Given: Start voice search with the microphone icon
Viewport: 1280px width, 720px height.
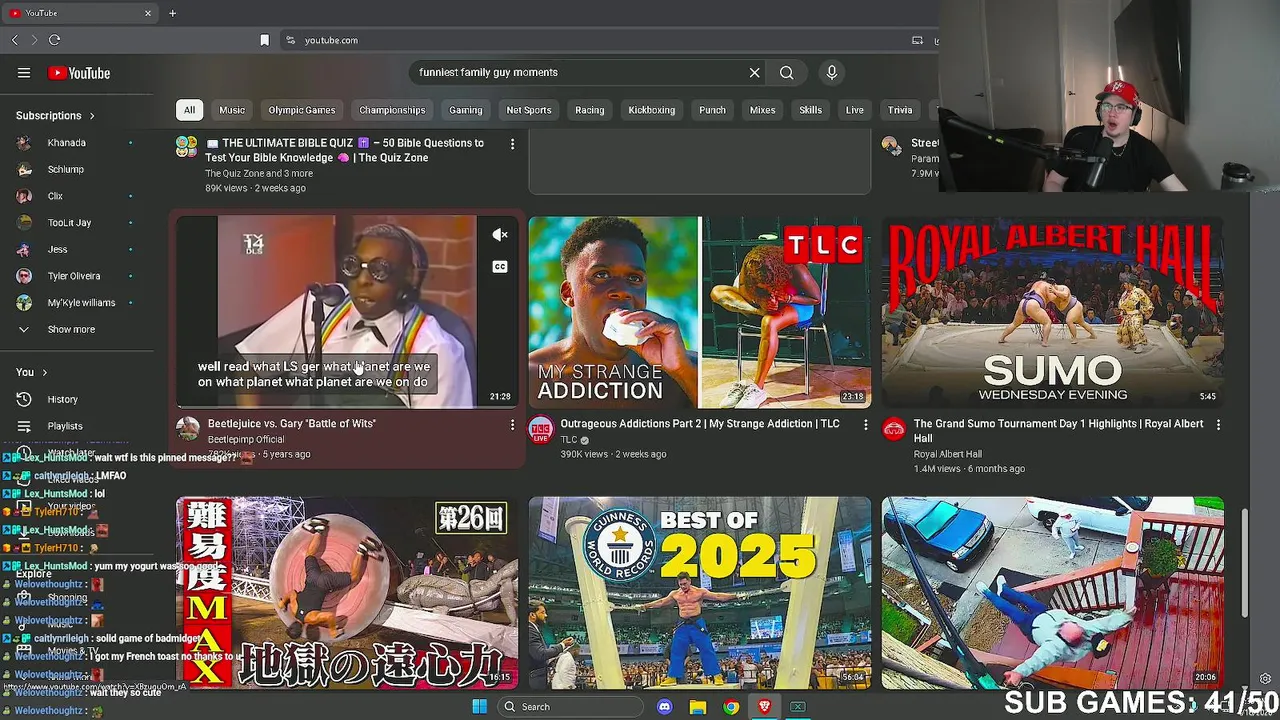Looking at the screenshot, I should [x=831, y=72].
